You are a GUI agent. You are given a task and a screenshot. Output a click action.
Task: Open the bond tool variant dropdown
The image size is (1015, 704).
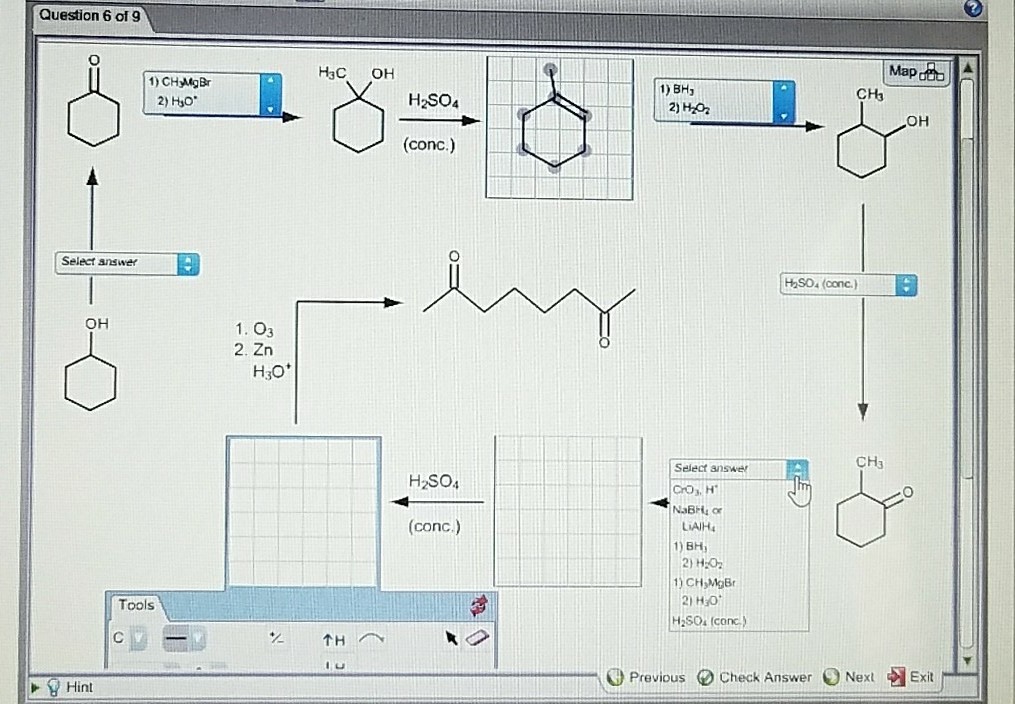[198, 637]
